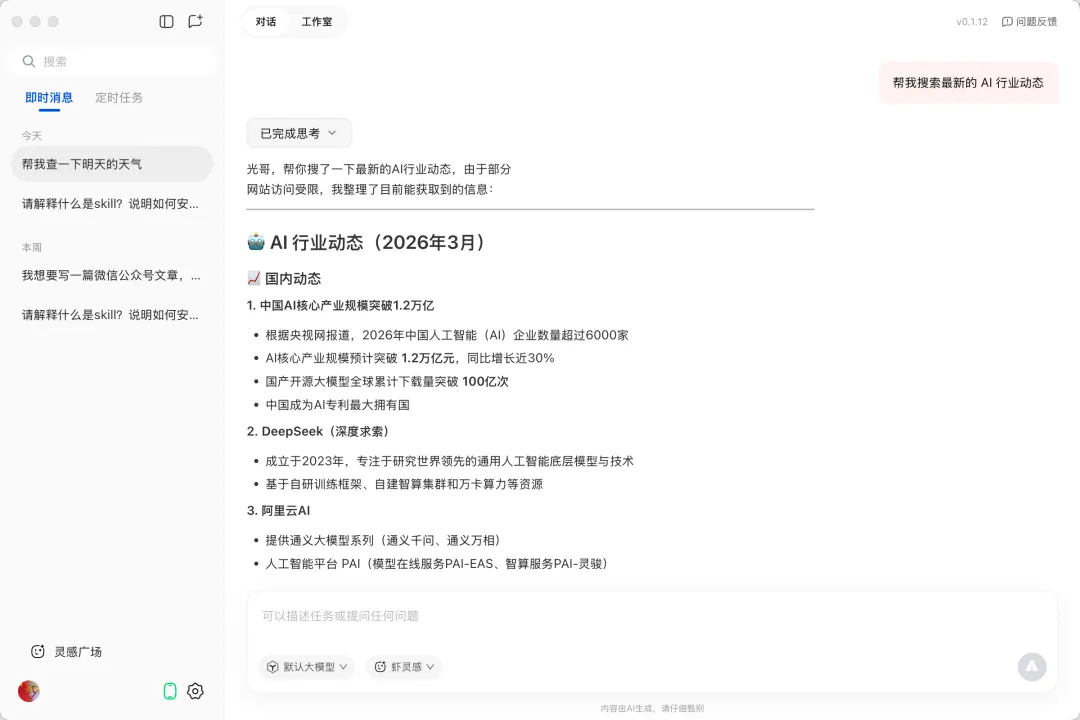
Task: Open the 灵感广场 link
Action: [x=78, y=652]
